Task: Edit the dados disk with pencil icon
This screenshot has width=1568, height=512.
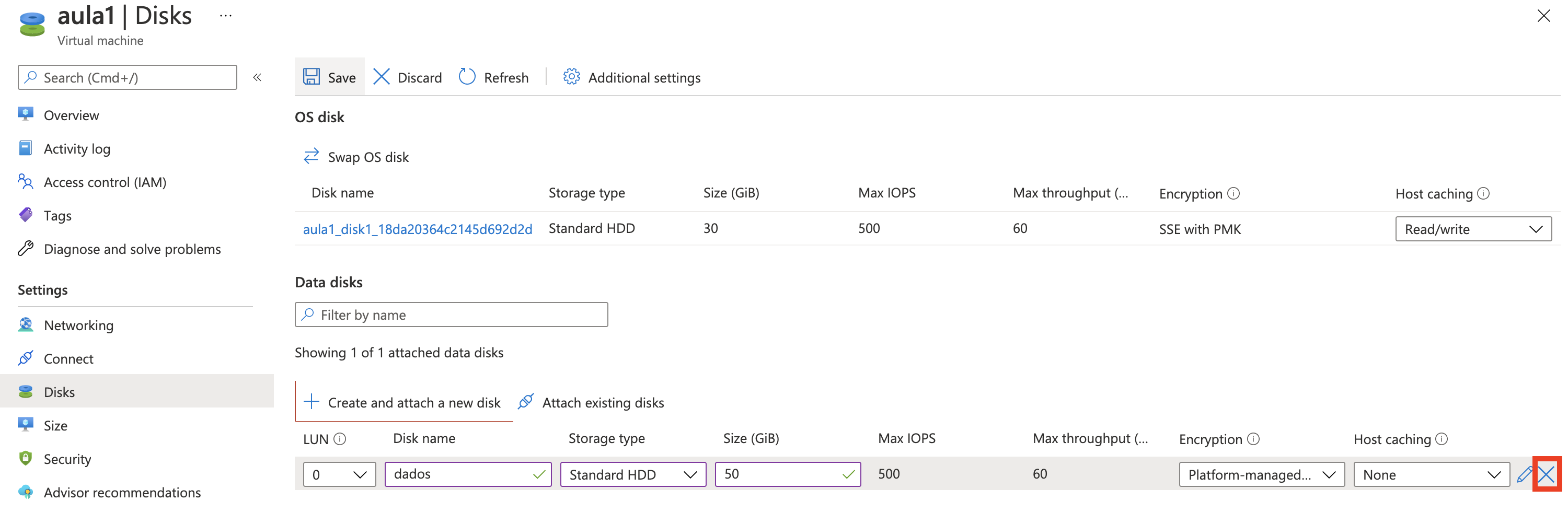Action: [x=1524, y=474]
